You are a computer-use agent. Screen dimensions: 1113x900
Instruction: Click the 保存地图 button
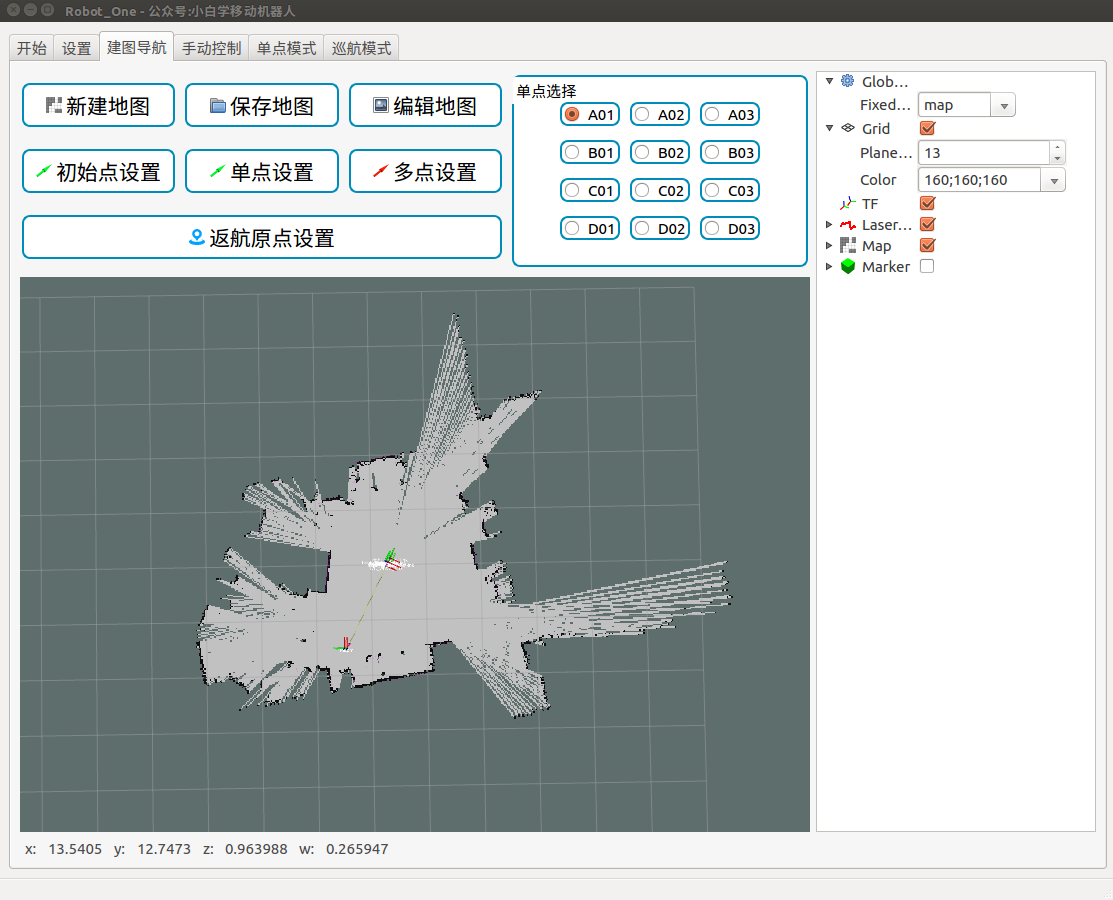[x=262, y=105]
